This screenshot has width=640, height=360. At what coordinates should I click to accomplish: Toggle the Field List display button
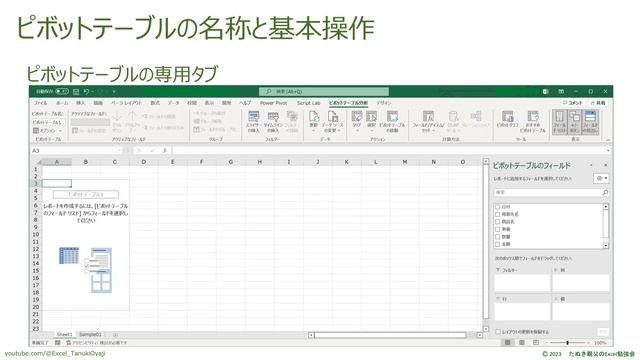560,122
